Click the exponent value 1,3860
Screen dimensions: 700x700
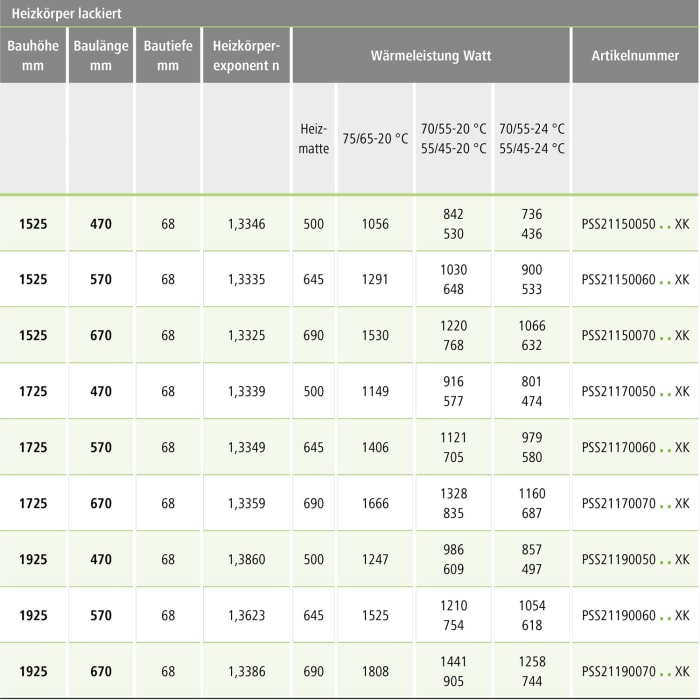[x=246, y=560]
